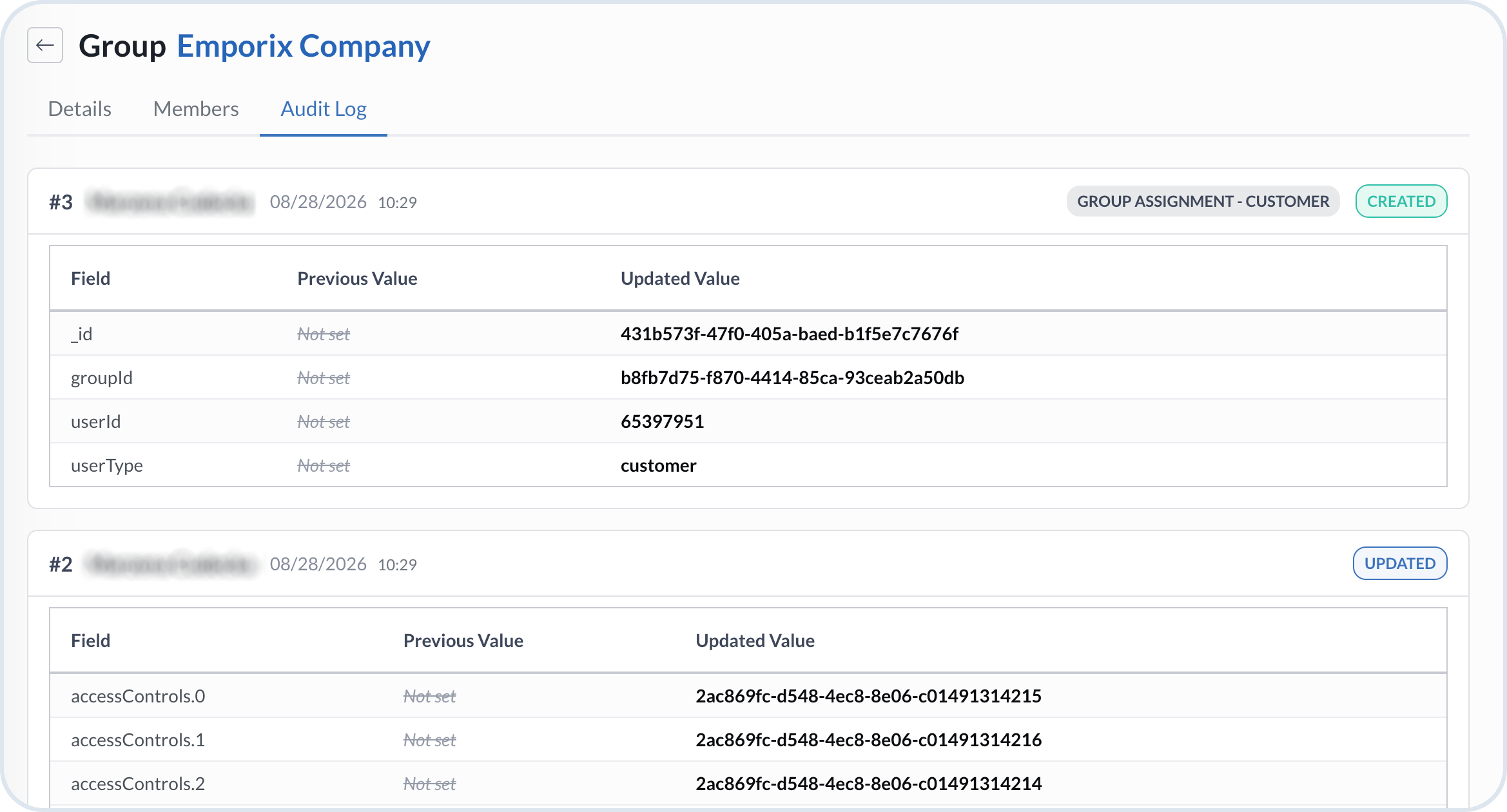Image resolution: width=1507 pixels, height=812 pixels.
Task: Click Not set in accessControls.2 row
Action: pos(429,784)
